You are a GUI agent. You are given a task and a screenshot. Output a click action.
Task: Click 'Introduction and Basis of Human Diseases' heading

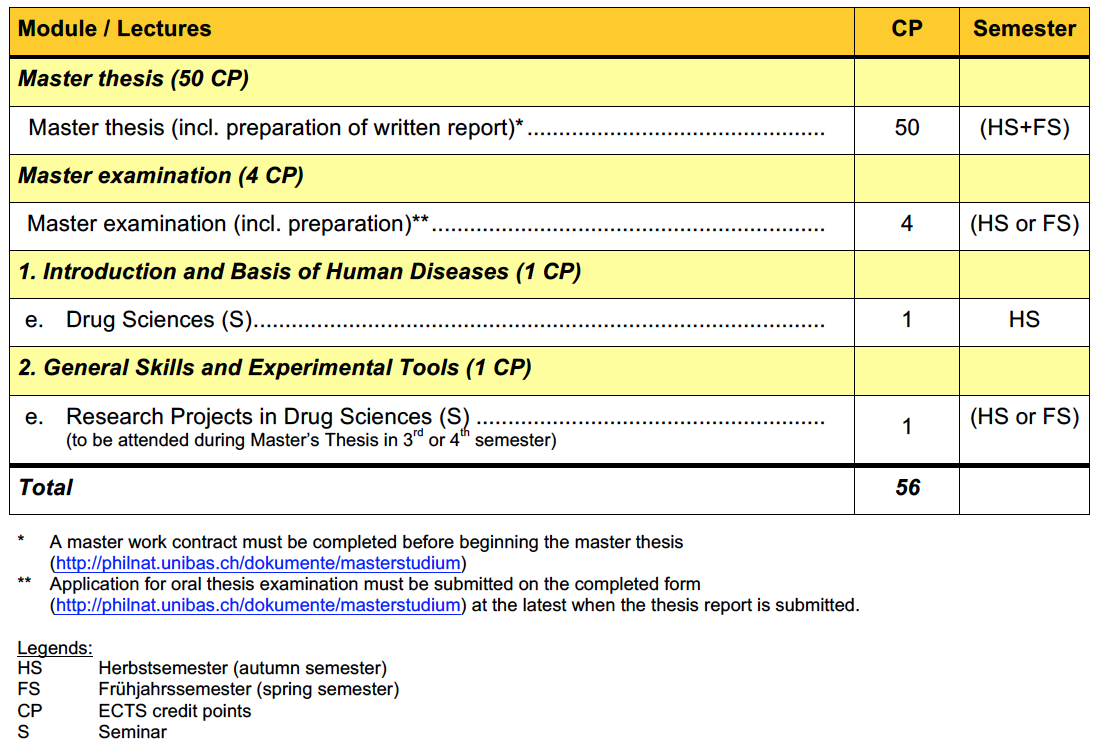pyautogui.click(x=300, y=272)
